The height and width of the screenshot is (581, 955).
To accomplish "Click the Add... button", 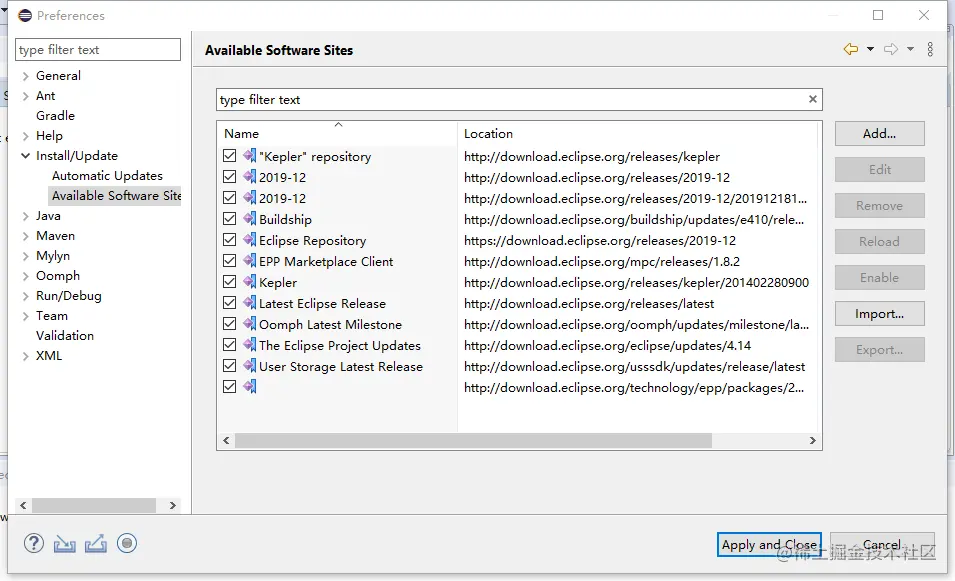I will pyautogui.click(x=879, y=133).
